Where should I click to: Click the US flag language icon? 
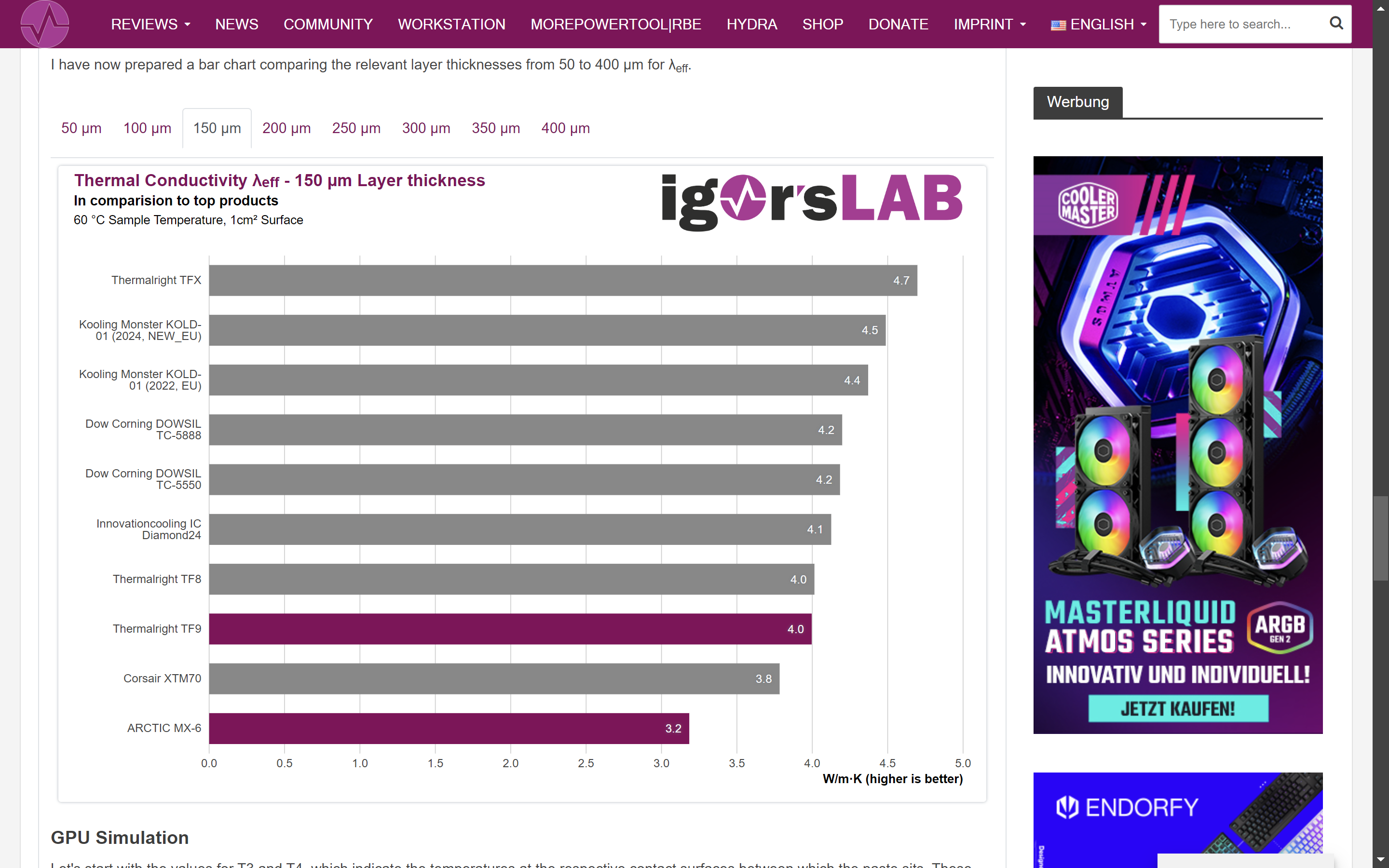pos(1058,25)
